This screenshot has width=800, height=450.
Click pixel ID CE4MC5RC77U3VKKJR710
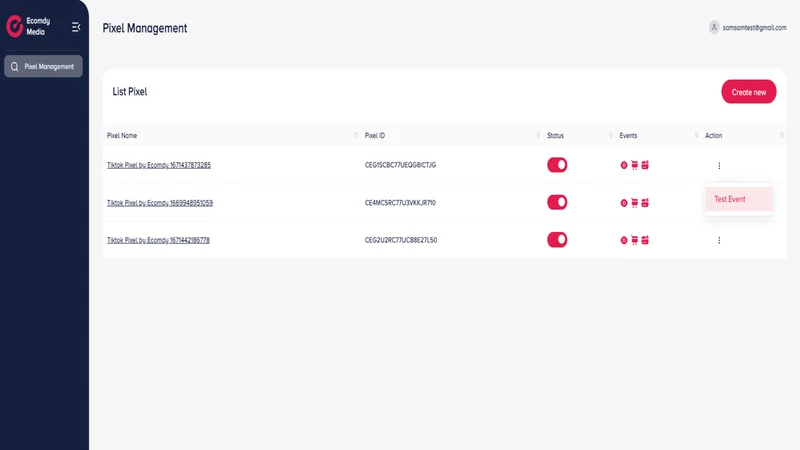coord(400,203)
